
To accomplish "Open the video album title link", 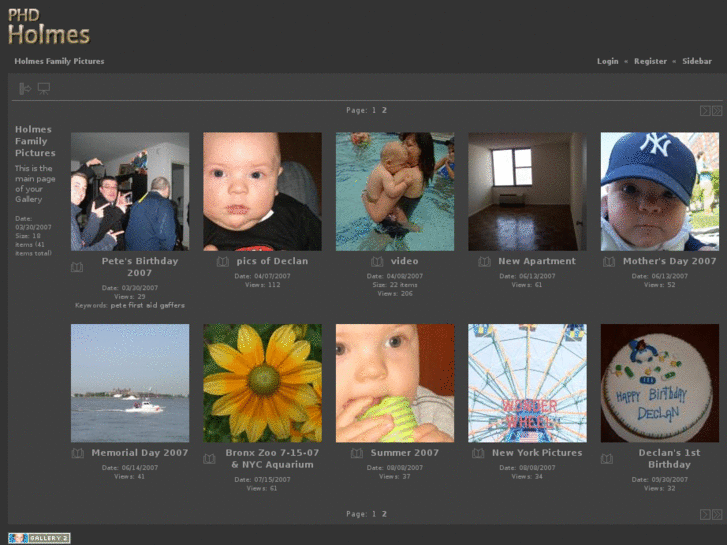I will pos(404,261).
